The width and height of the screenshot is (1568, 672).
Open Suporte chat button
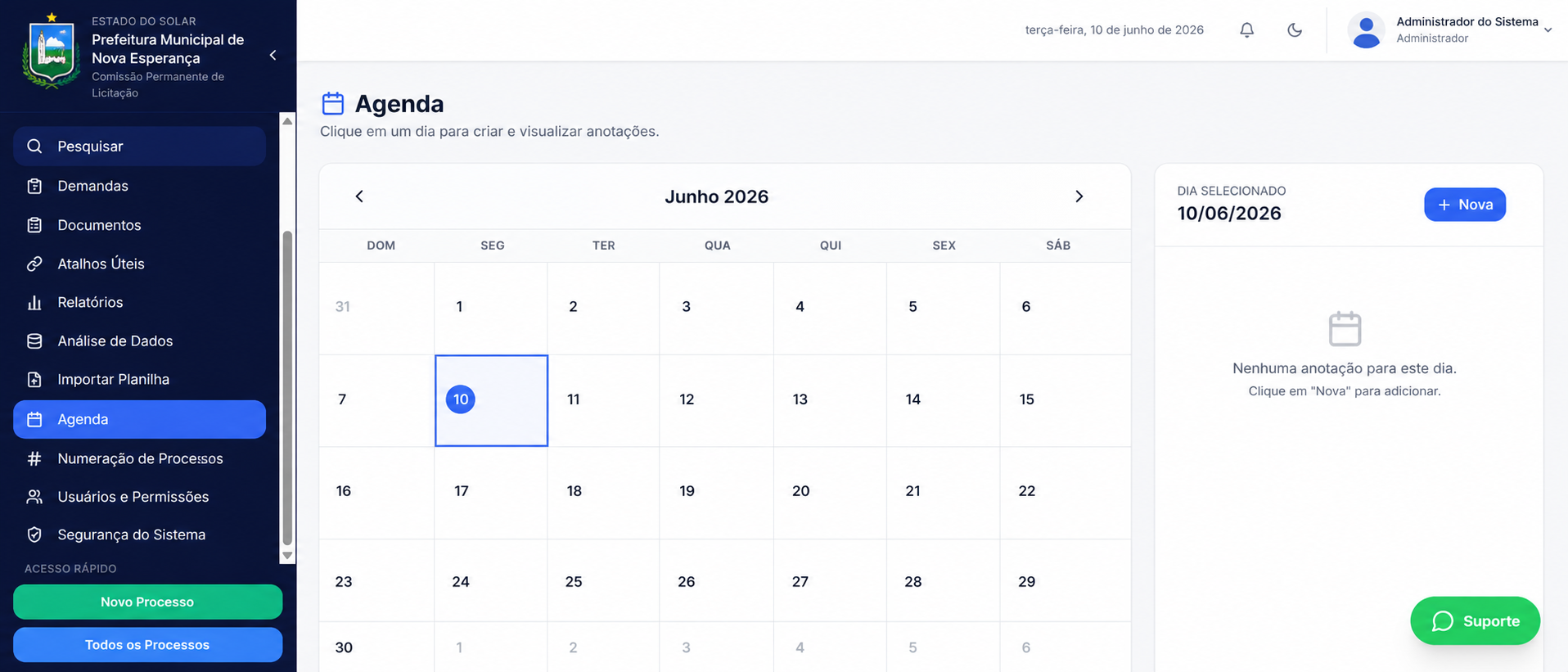point(1475,621)
